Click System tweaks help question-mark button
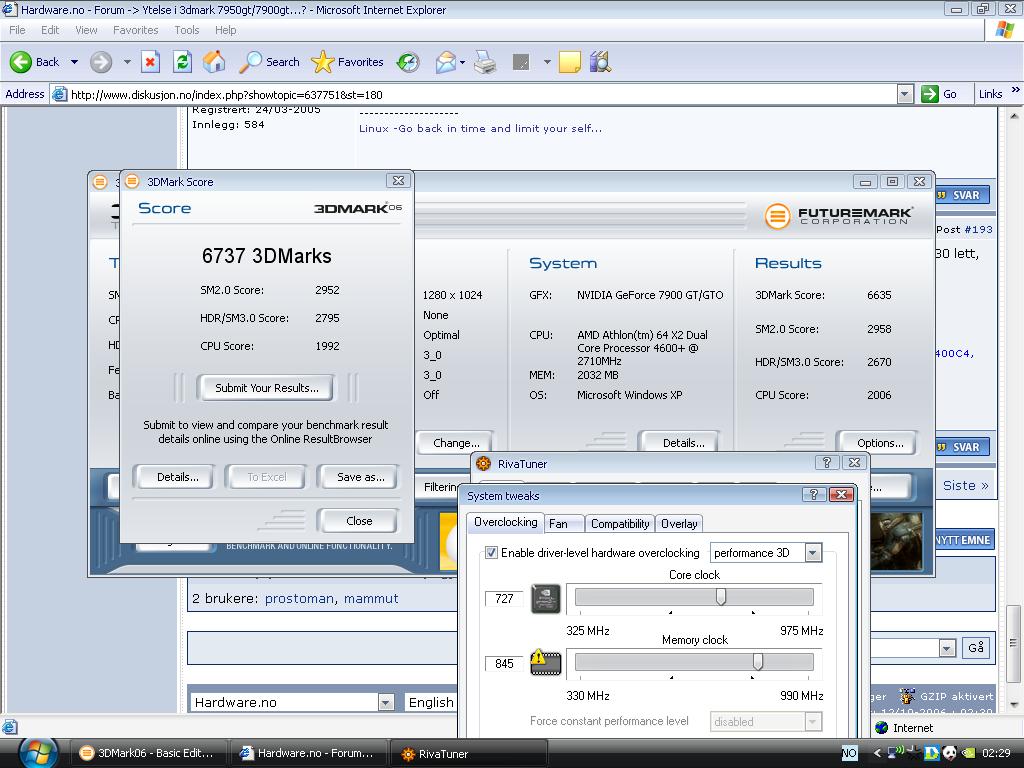The image size is (1024, 768). click(x=813, y=494)
